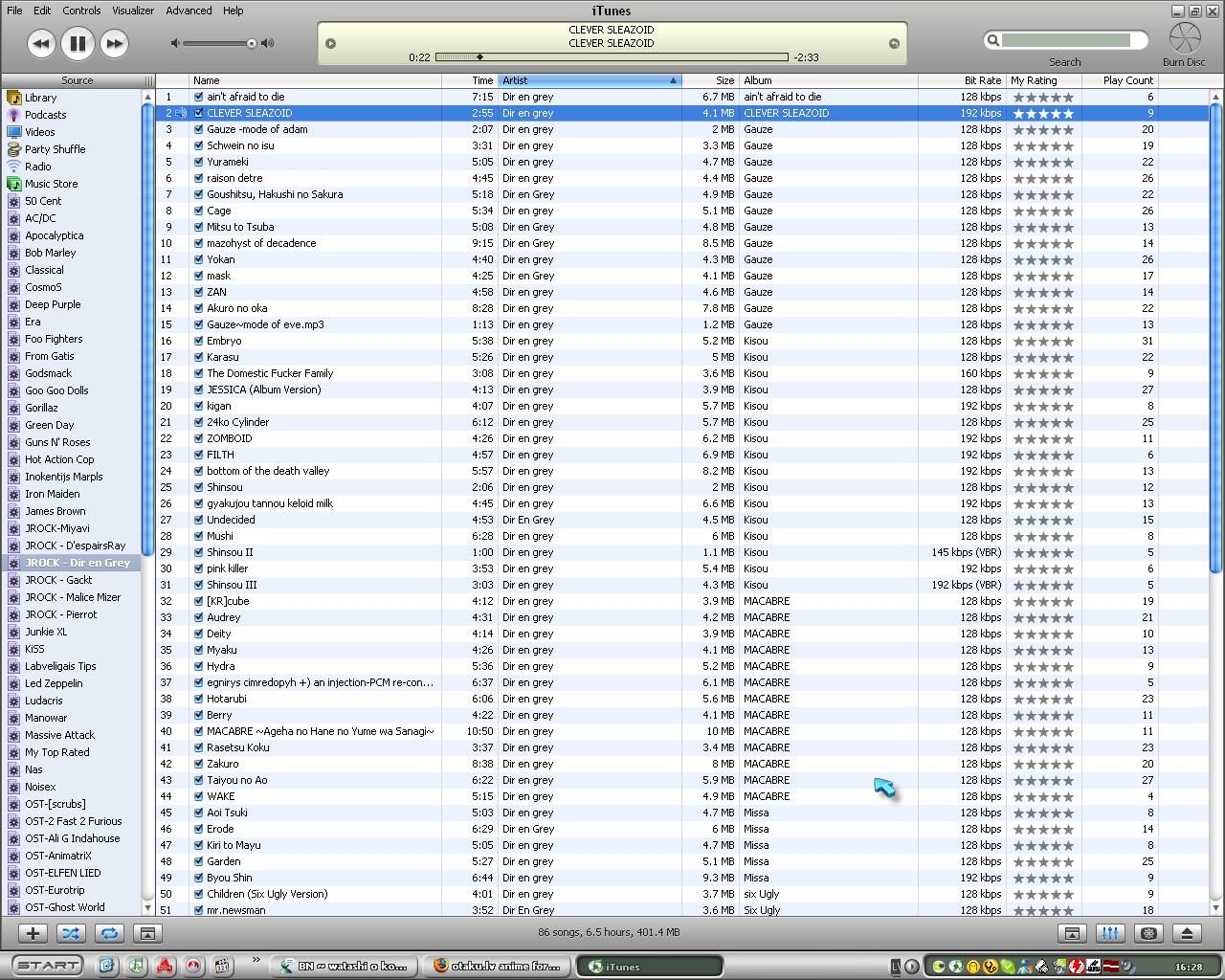Toggle checkbox for 'Cage' track
1225x980 pixels.
[198, 211]
